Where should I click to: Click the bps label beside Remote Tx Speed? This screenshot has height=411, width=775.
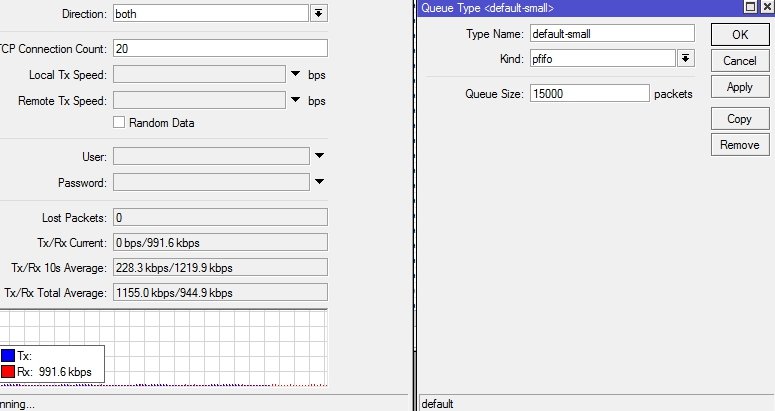[x=317, y=101]
